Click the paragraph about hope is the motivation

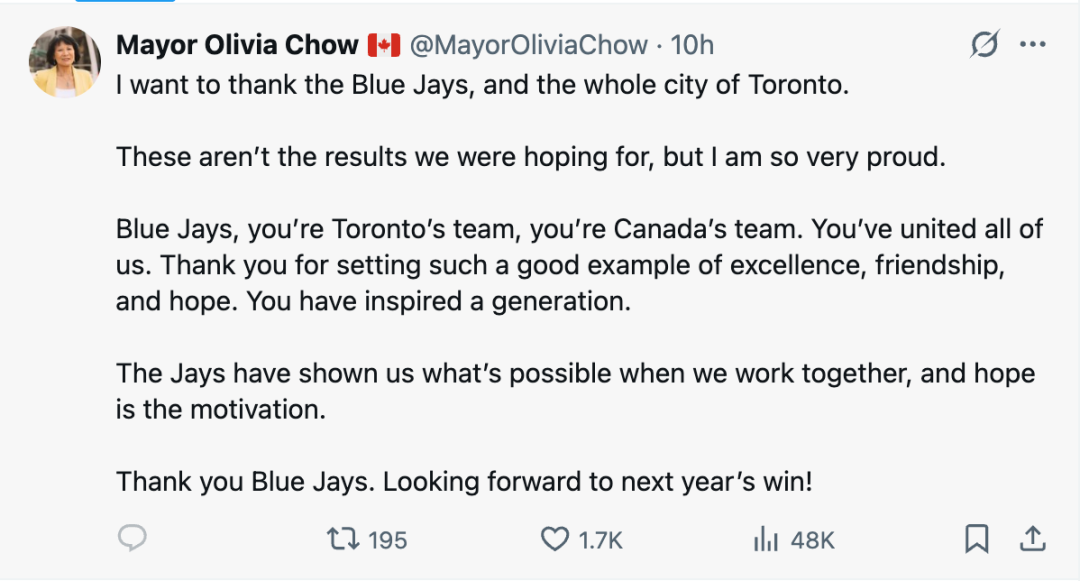575,391
